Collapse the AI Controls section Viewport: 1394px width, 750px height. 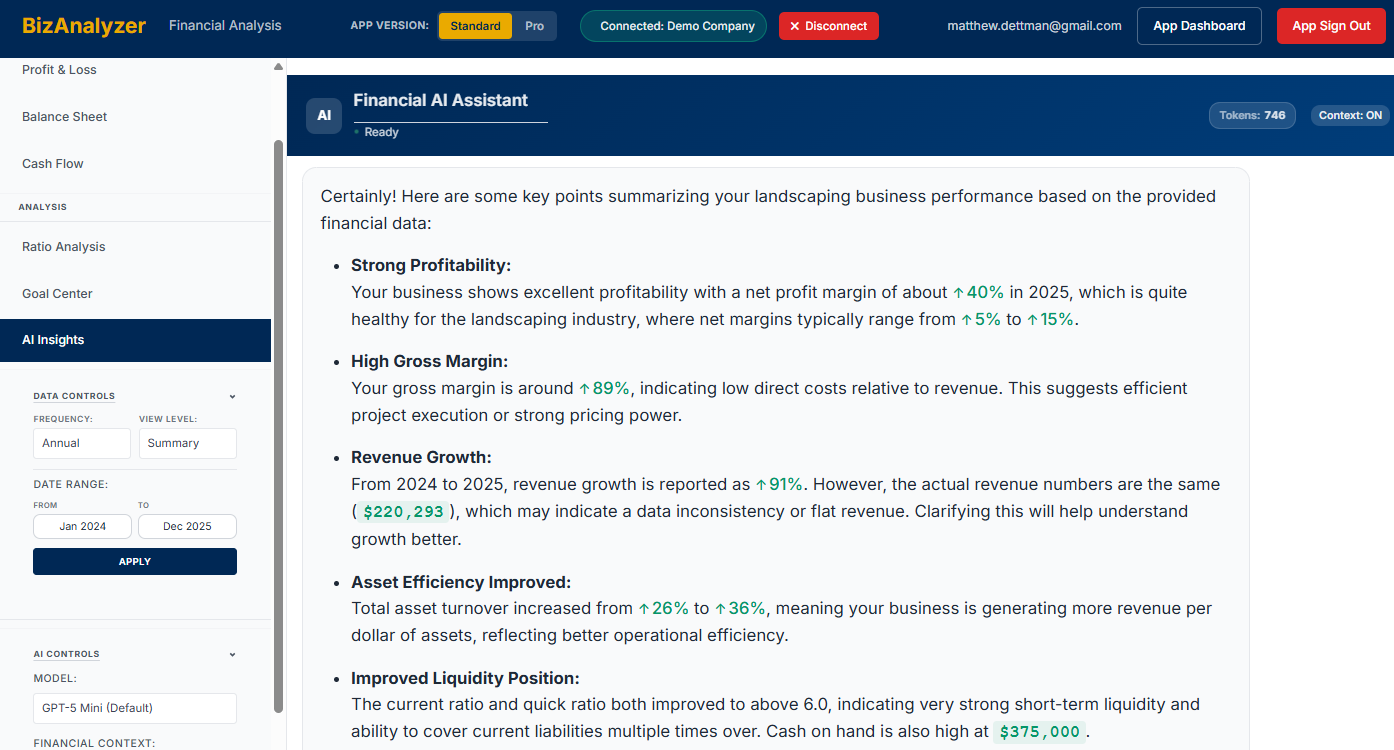(232, 654)
